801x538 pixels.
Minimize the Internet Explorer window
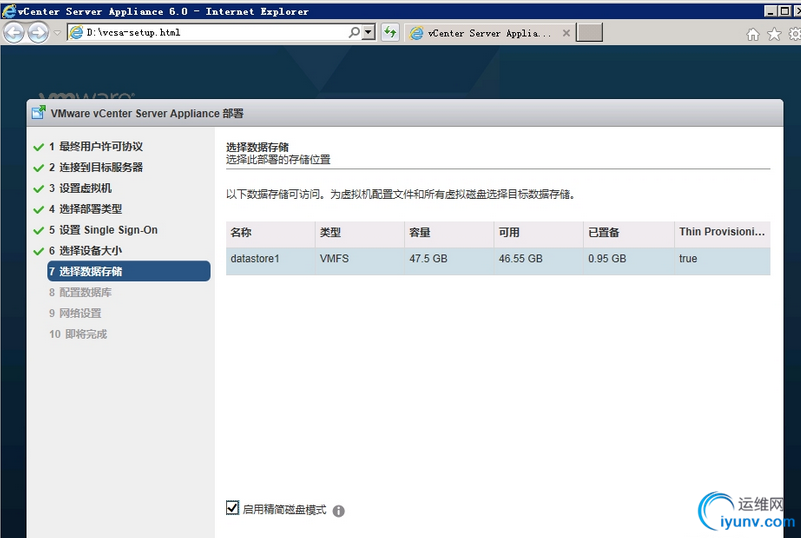point(770,11)
